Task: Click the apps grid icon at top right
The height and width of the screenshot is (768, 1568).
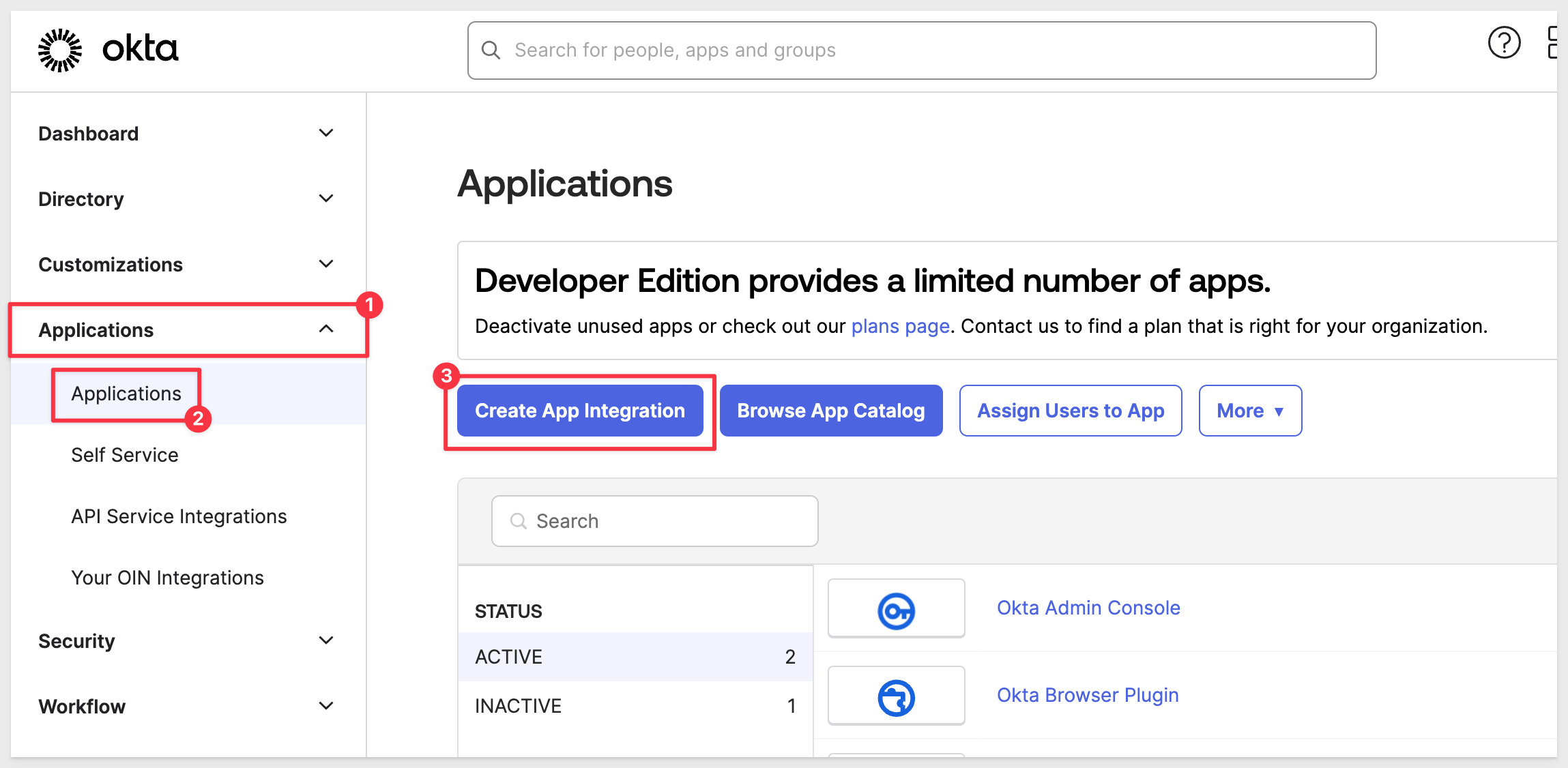Action: 1553,43
